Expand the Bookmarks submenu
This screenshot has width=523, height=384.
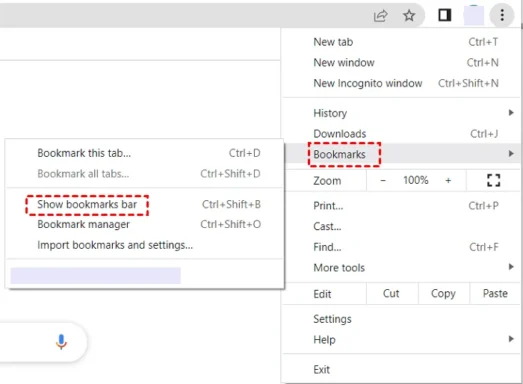click(x=401, y=154)
